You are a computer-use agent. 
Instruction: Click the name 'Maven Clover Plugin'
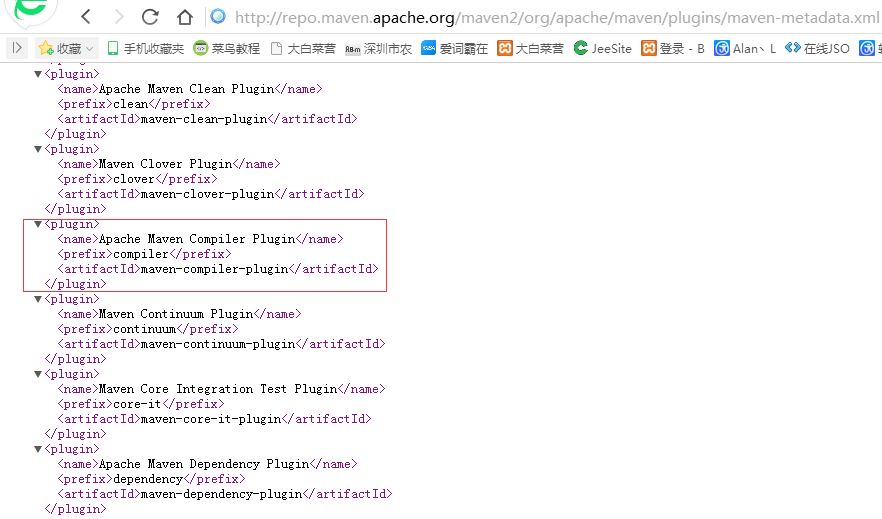point(165,164)
